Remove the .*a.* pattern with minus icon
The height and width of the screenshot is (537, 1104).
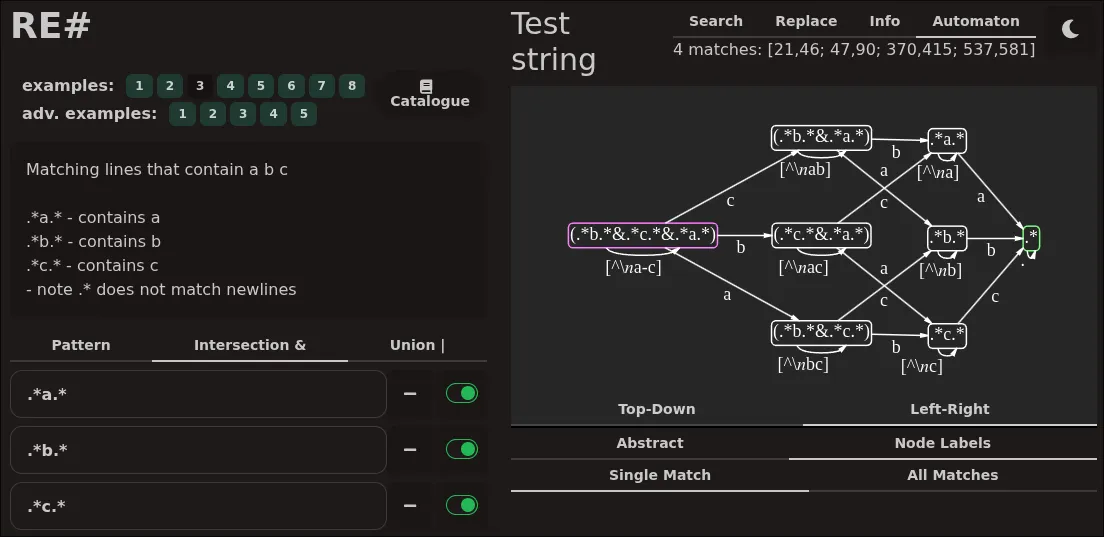pos(410,394)
